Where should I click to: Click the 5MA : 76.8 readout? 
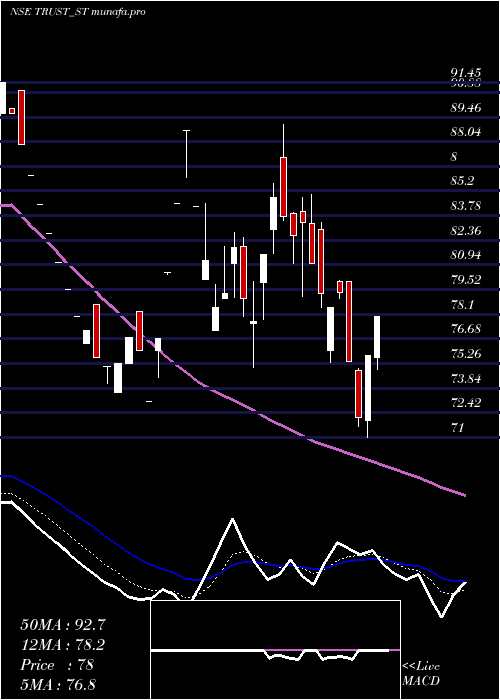pyautogui.click(x=58, y=684)
